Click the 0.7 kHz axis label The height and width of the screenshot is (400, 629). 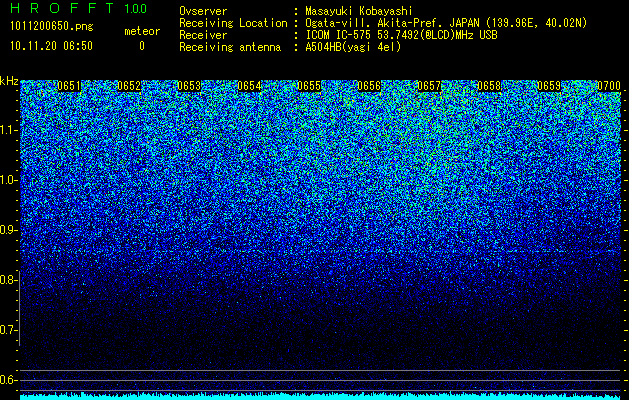9,330
